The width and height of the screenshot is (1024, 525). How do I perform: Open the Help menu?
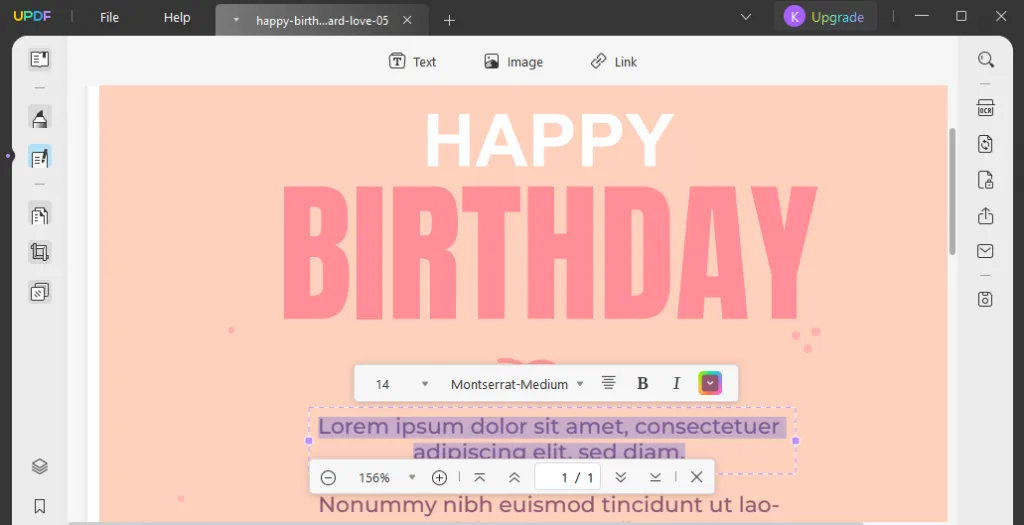point(177,18)
